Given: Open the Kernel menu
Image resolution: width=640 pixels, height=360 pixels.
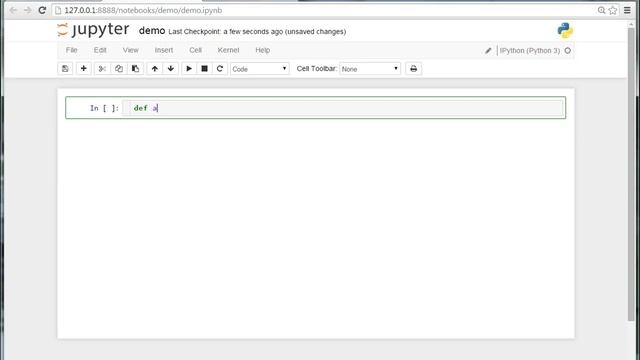Looking at the screenshot, I should (228, 50).
